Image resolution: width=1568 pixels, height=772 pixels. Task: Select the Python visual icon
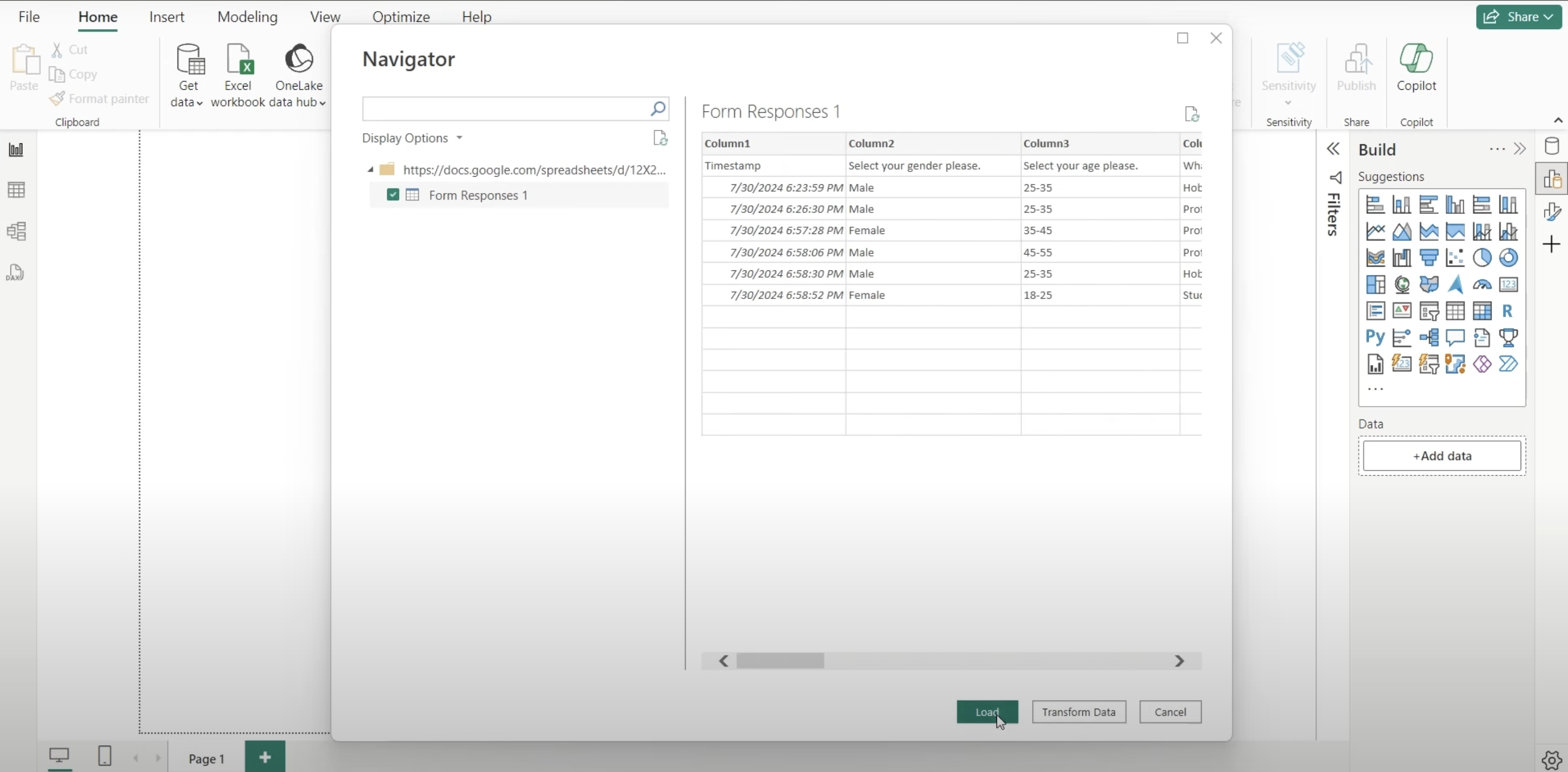point(1375,337)
